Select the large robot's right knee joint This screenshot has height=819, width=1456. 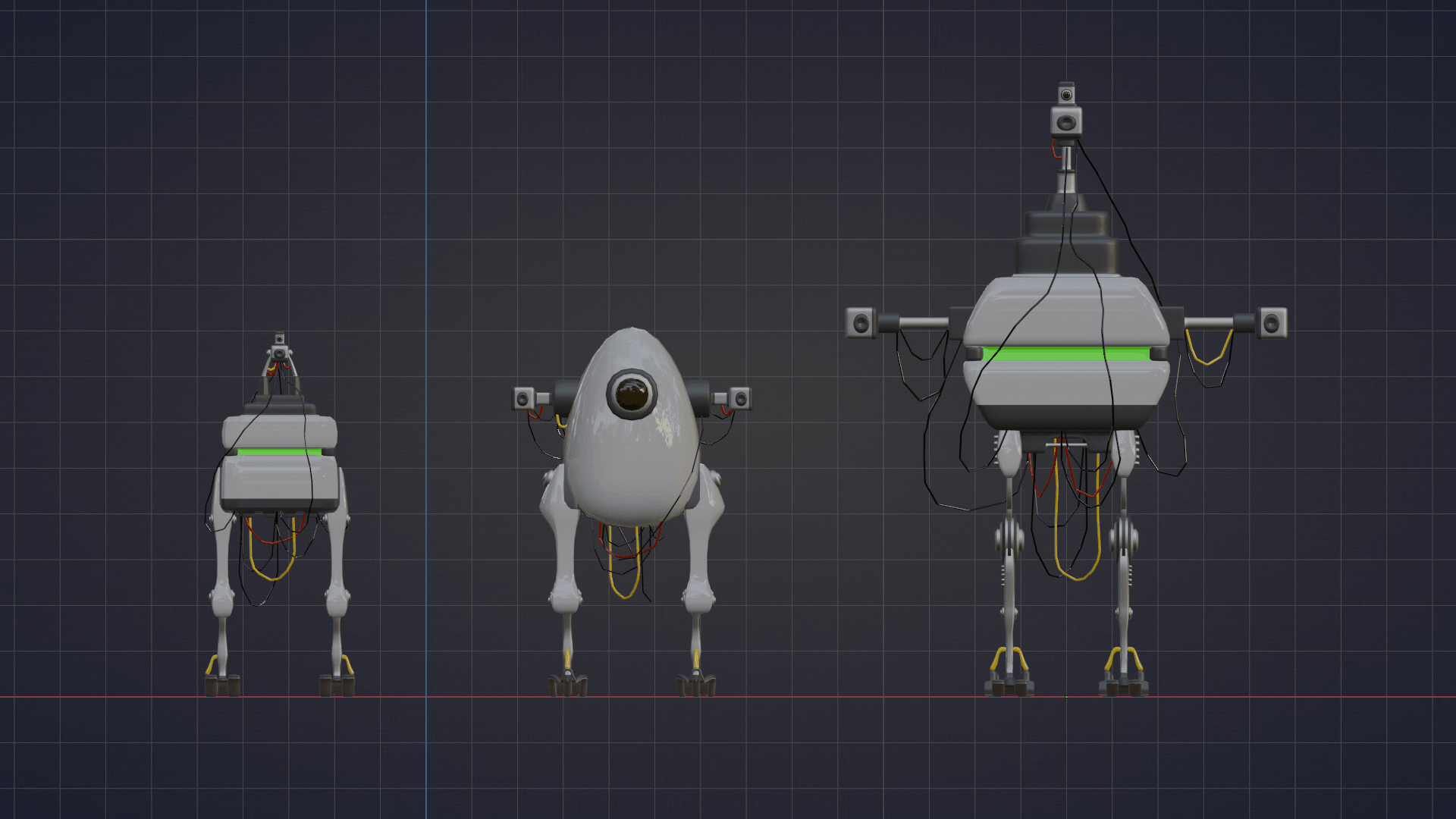click(x=1124, y=538)
